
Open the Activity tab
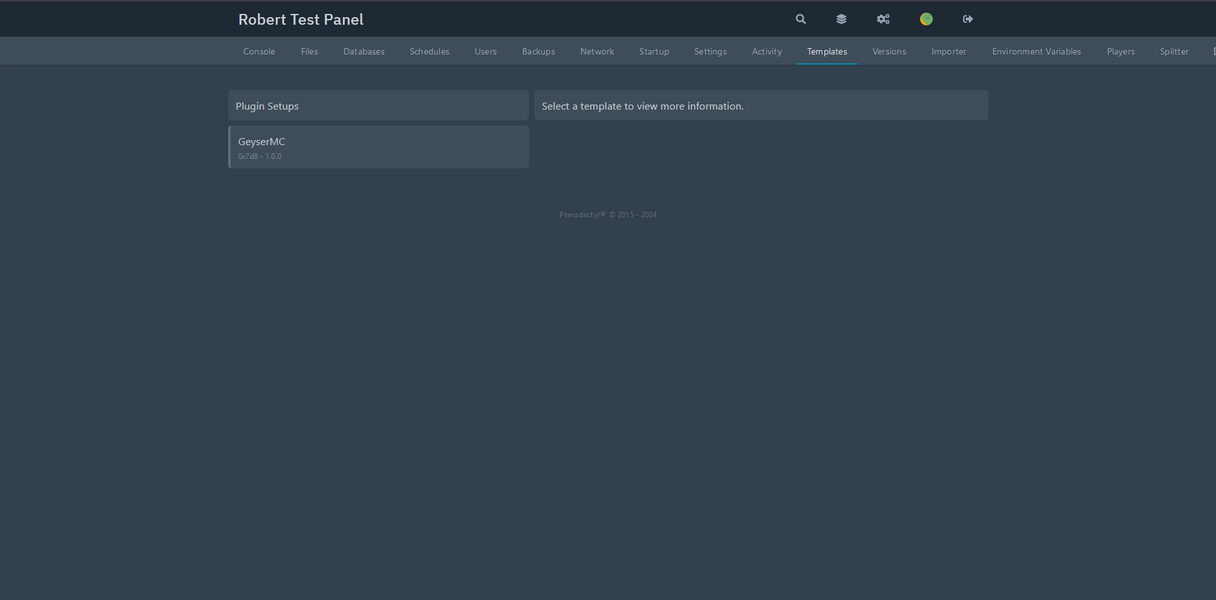[767, 51]
